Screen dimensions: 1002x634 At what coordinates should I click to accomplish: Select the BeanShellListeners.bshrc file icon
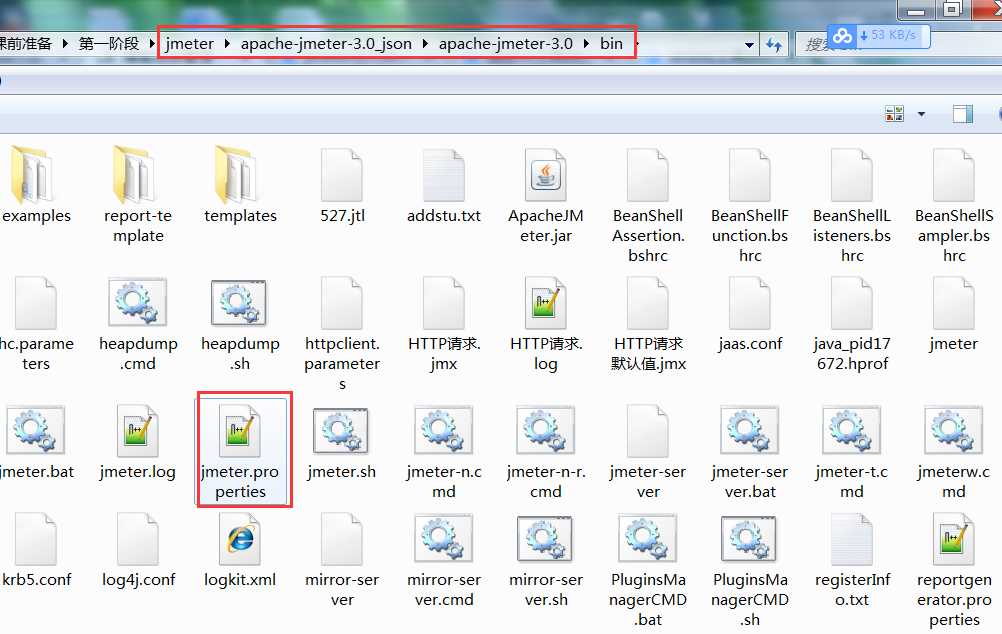click(852, 176)
